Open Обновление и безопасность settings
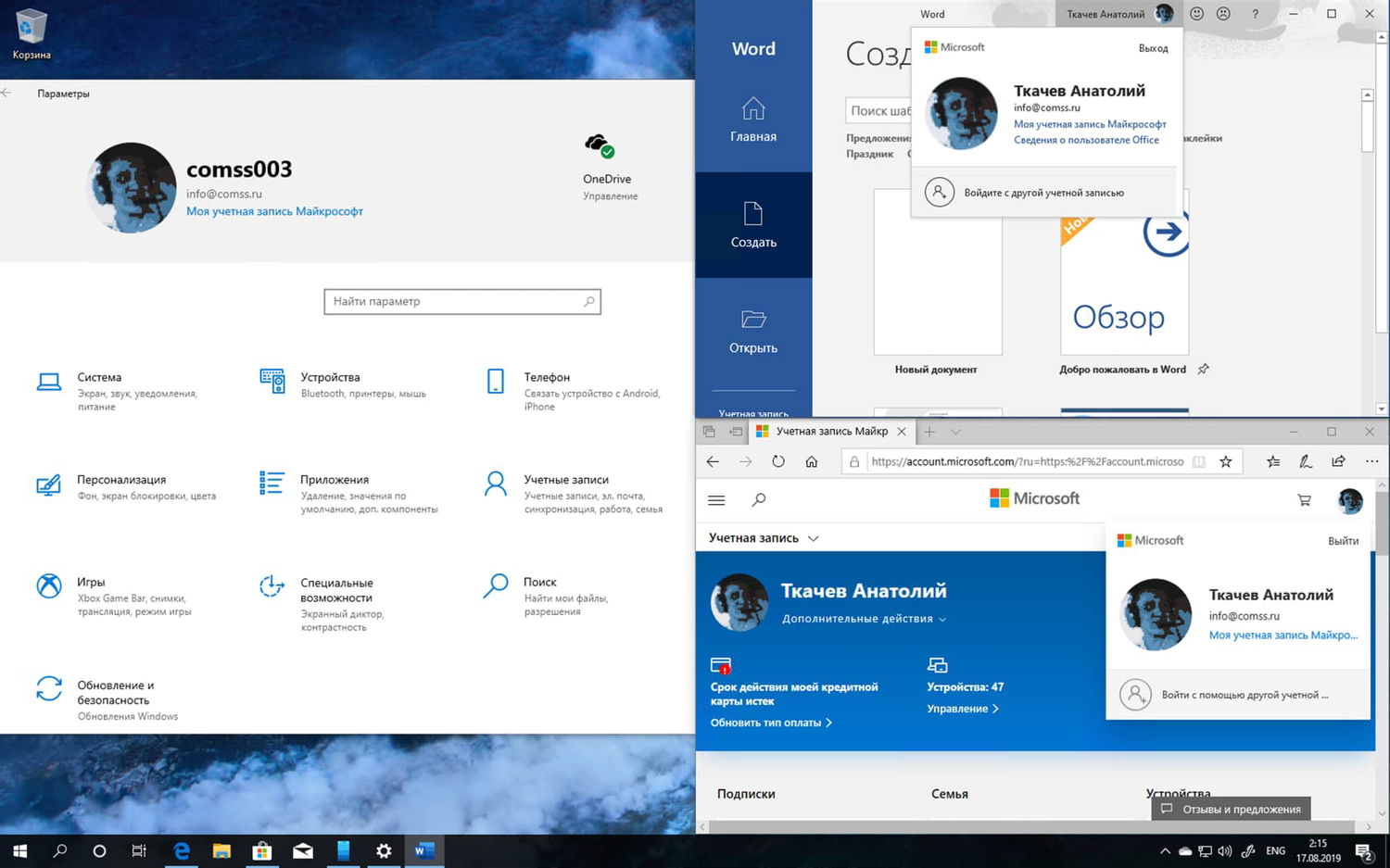The width and height of the screenshot is (1390, 868). [x=107, y=699]
